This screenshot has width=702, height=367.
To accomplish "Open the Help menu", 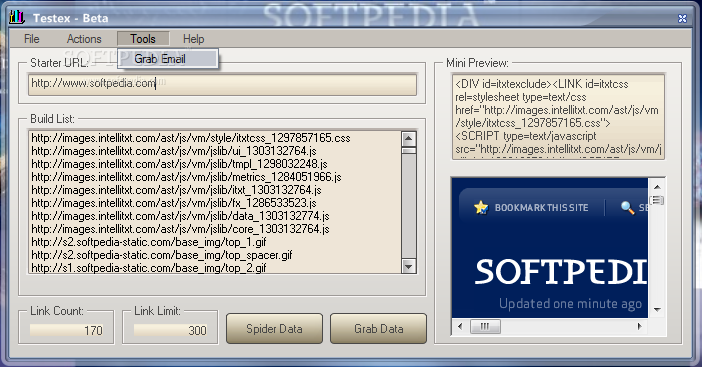I will coord(193,39).
